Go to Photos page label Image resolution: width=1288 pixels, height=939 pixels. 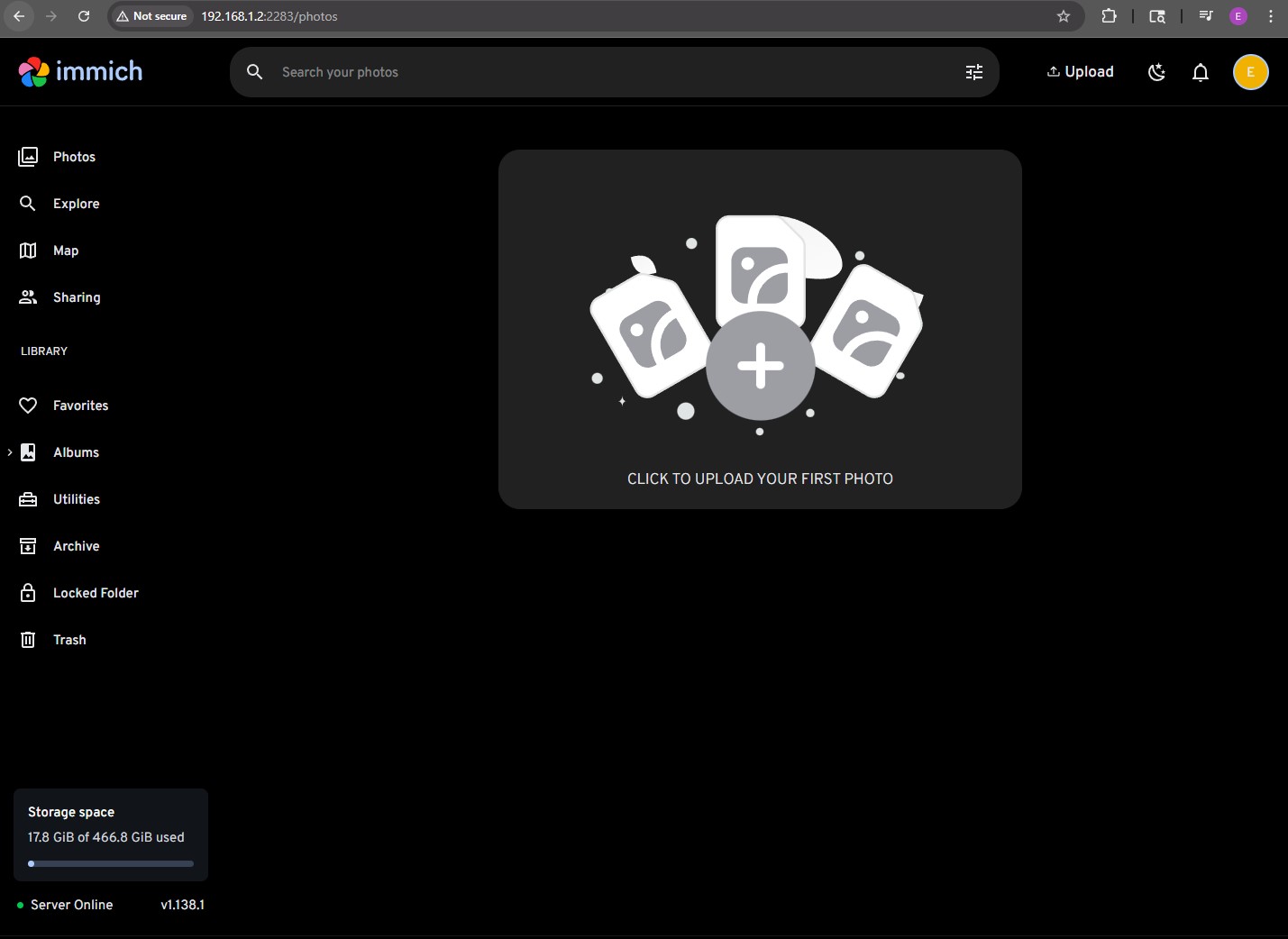[74, 157]
